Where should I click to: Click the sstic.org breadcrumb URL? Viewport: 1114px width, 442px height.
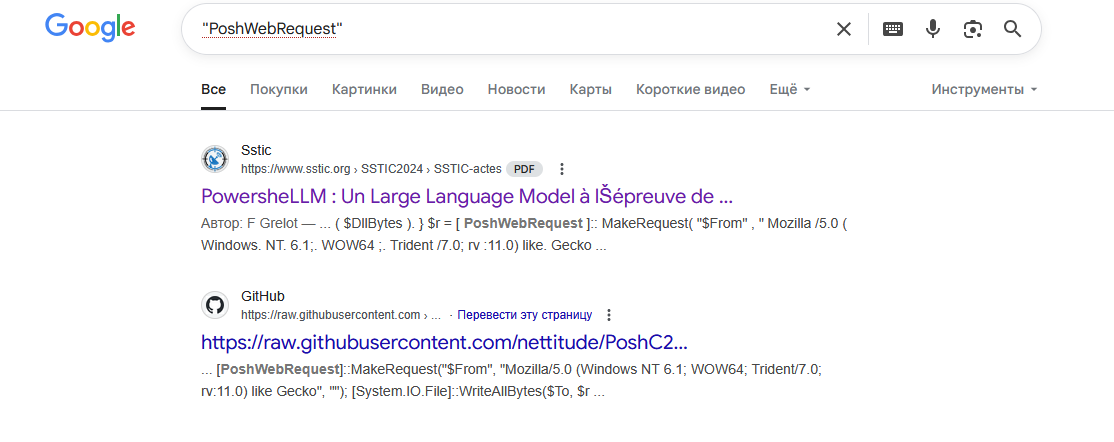[371, 169]
